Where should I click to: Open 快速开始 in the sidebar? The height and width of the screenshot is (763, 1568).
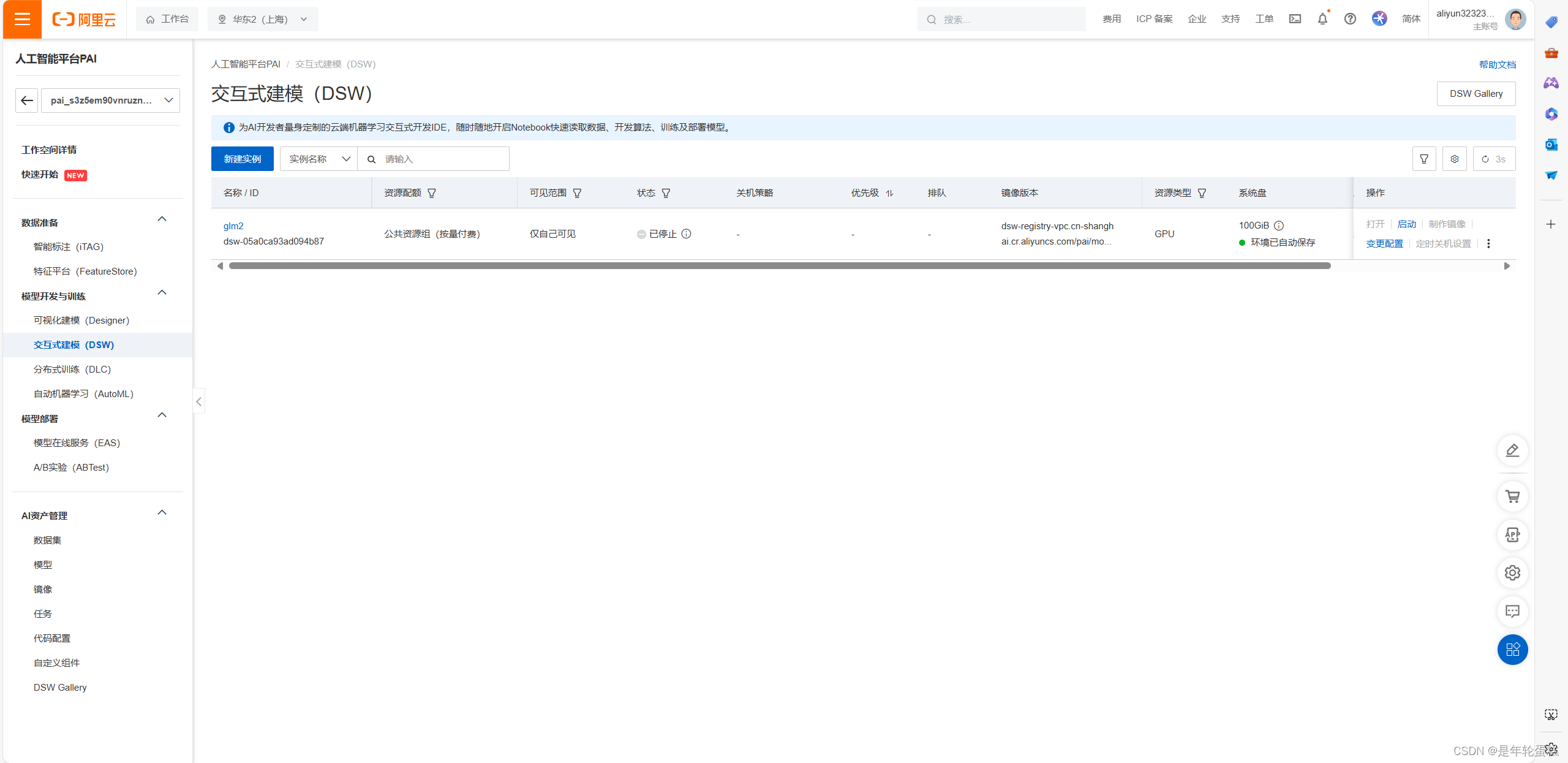[x=40, y=175]
